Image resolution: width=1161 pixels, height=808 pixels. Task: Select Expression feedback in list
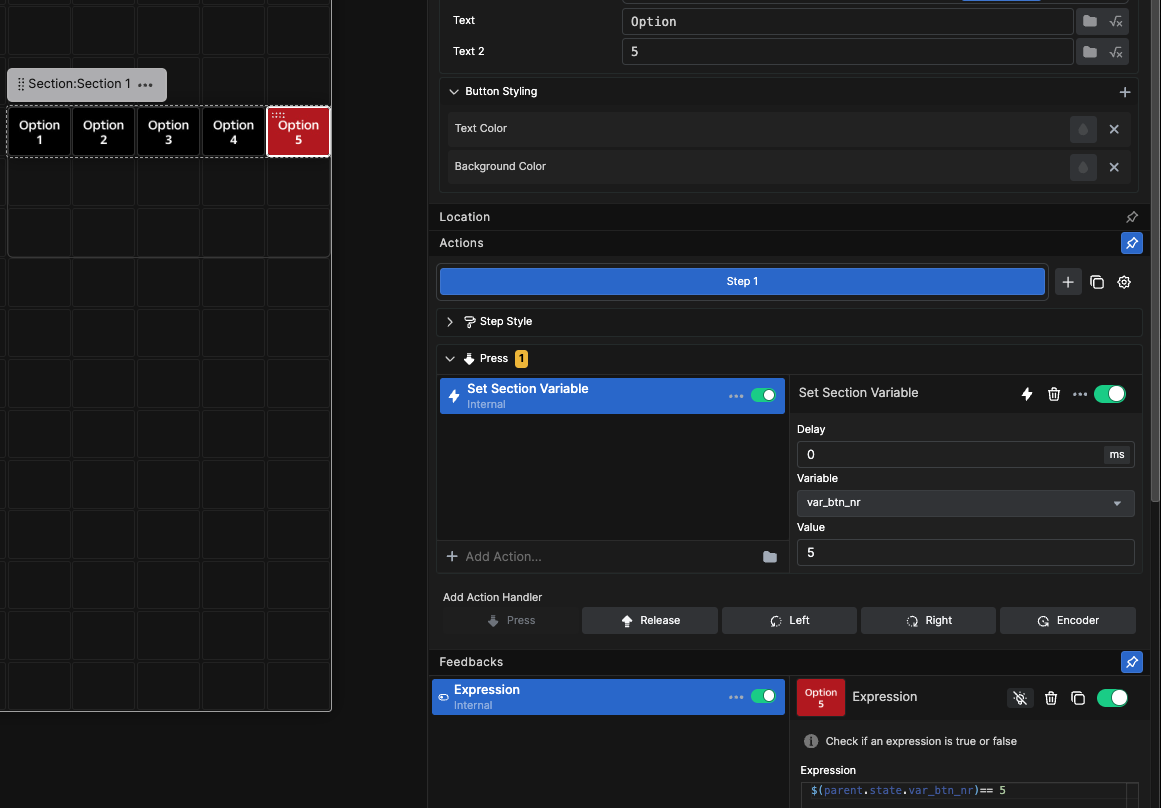(x=608, y=697)
